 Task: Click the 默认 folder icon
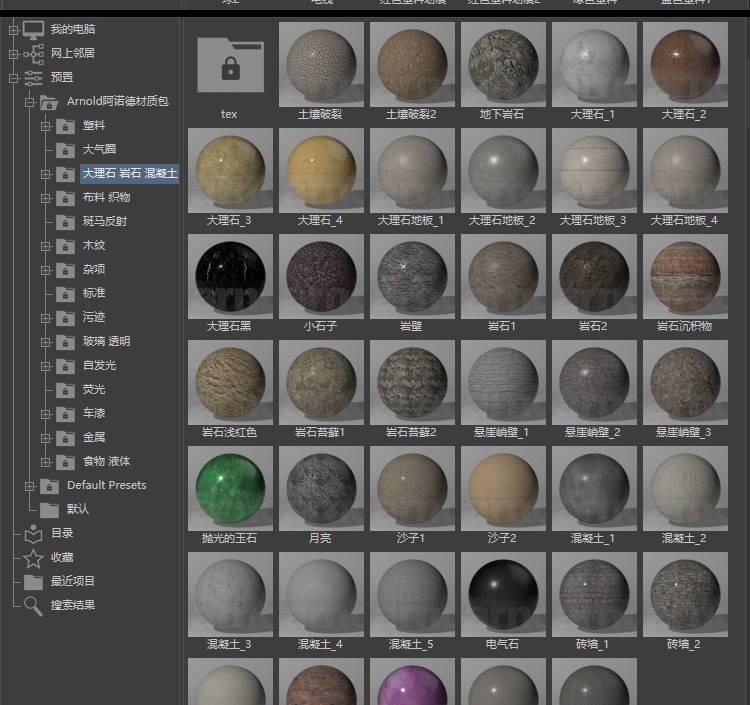(49, 510)
